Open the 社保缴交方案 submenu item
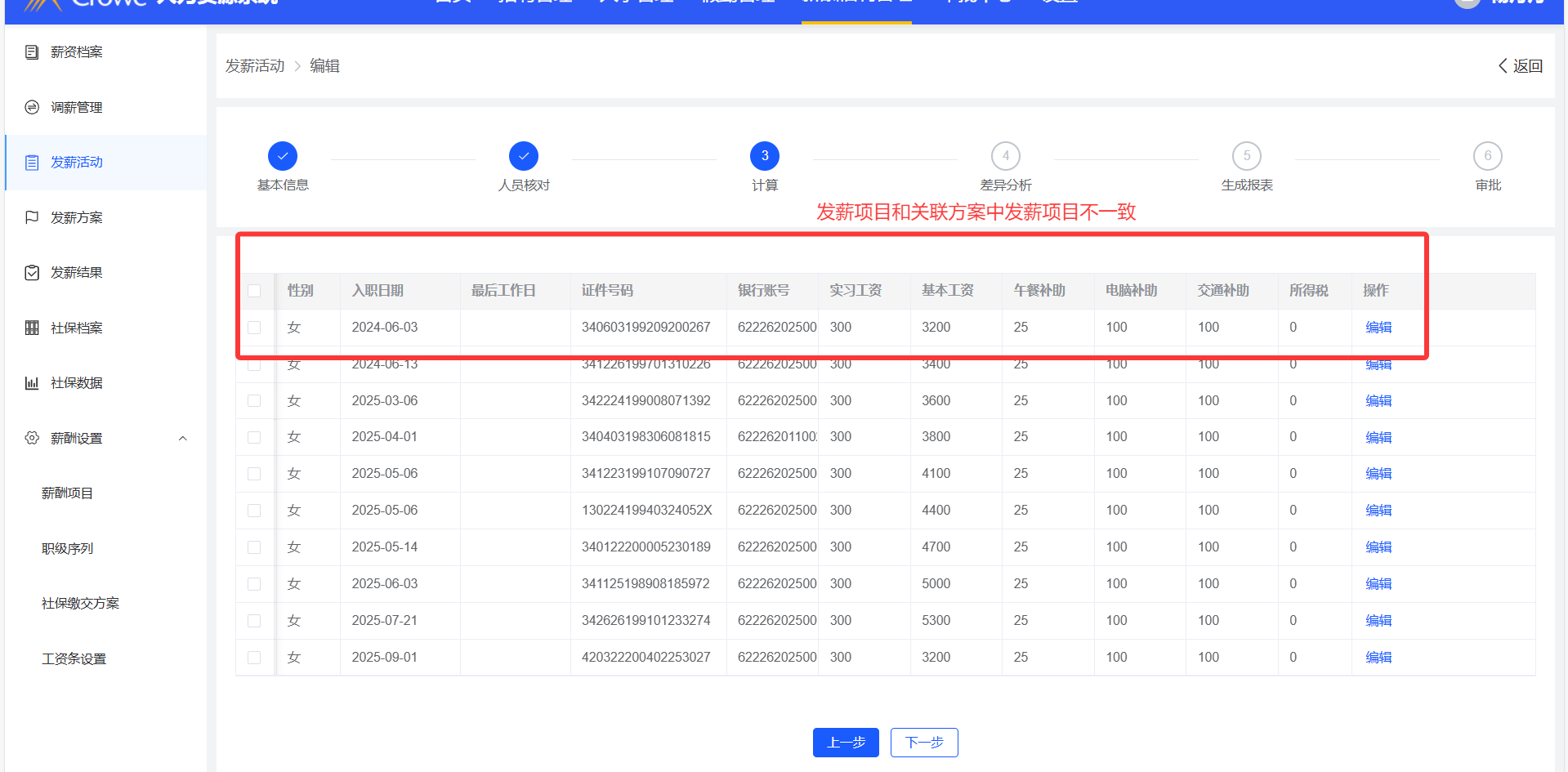1568x772 pixels. click(x=80, y=604)
